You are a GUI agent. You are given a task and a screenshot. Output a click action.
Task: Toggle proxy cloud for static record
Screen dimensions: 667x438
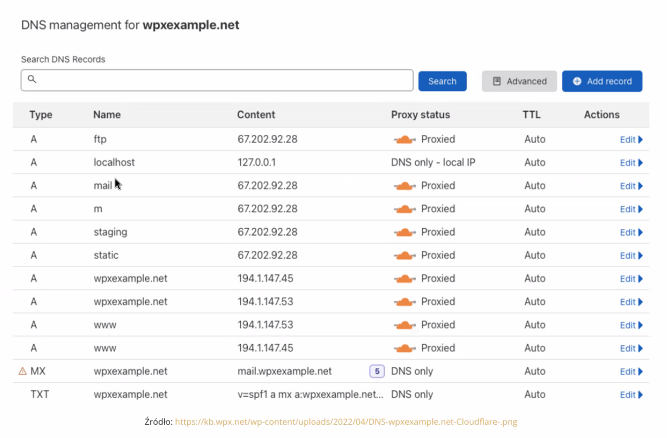(405, 256)
